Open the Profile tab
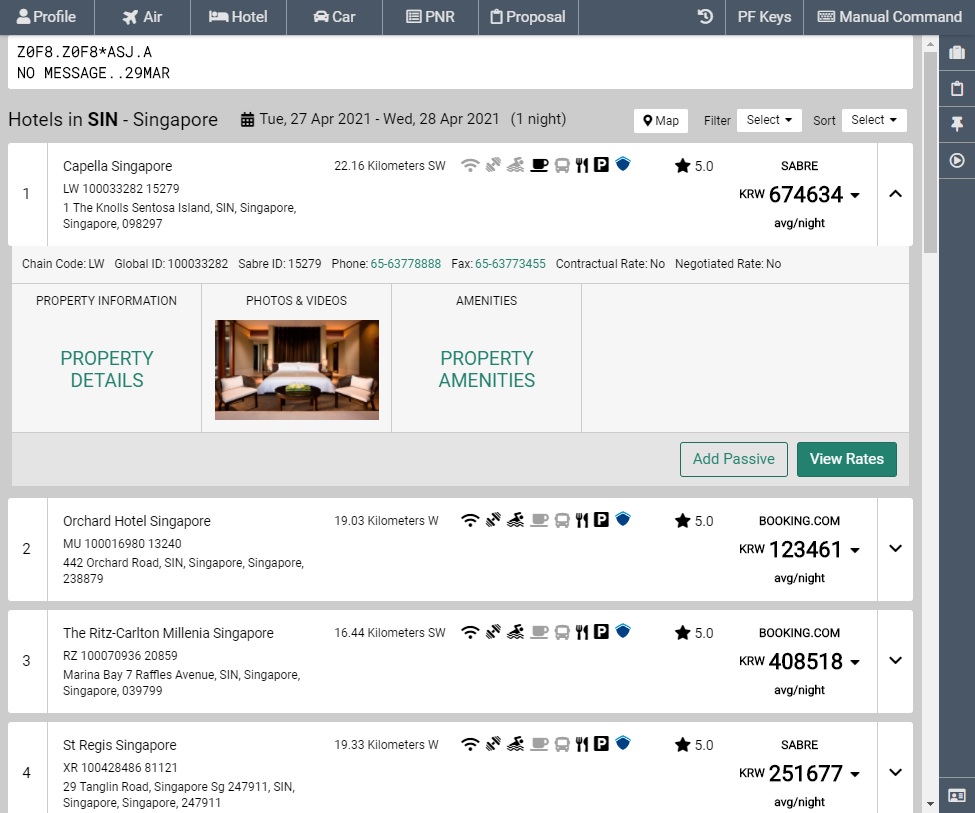975x813 pixels. point(47,17)
